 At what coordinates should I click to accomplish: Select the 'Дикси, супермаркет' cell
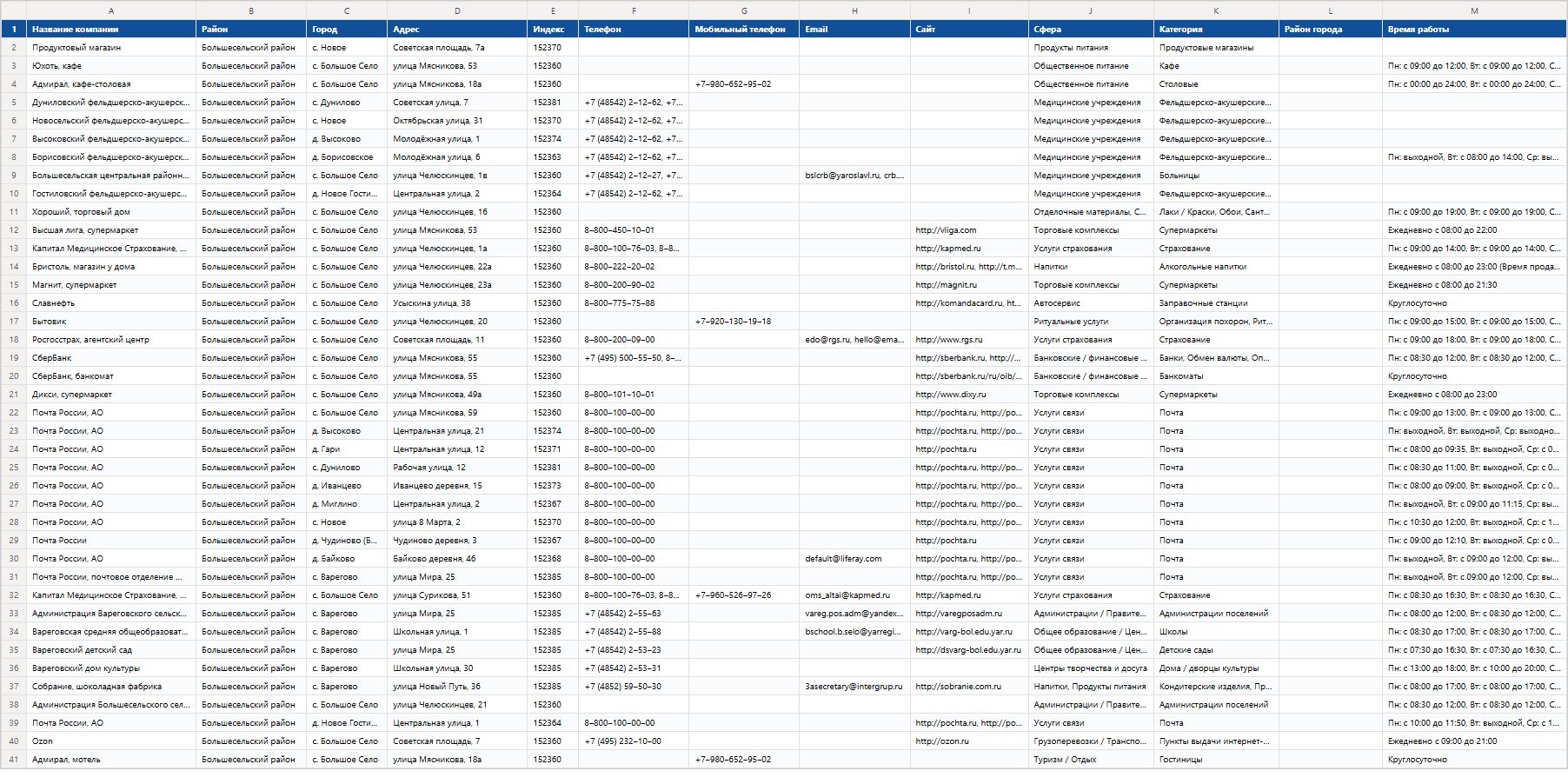pyautogui.click(x=111, y=395)
